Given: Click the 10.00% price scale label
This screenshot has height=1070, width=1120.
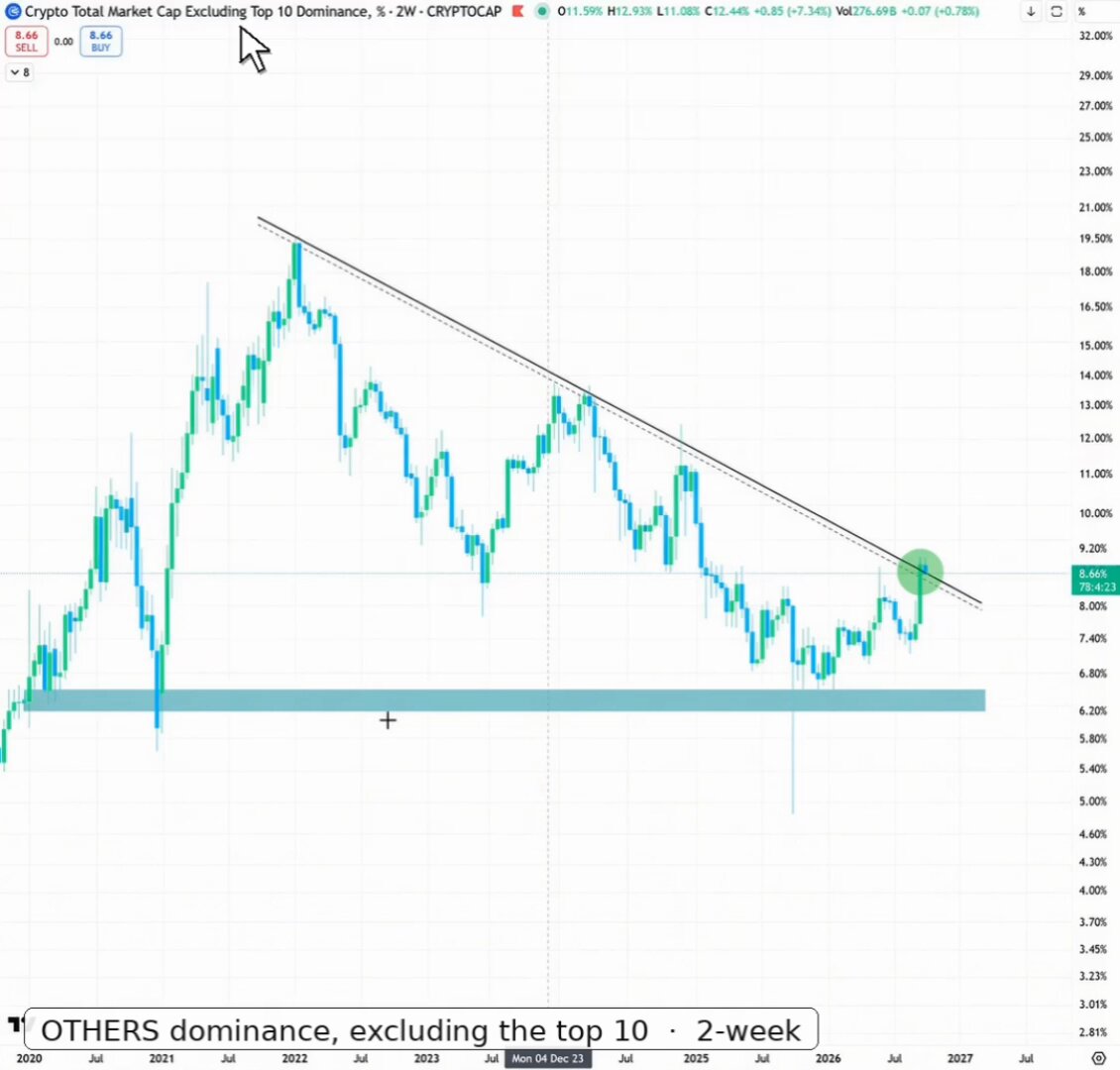Looking at the screenshot, I should click(1095, 513).
